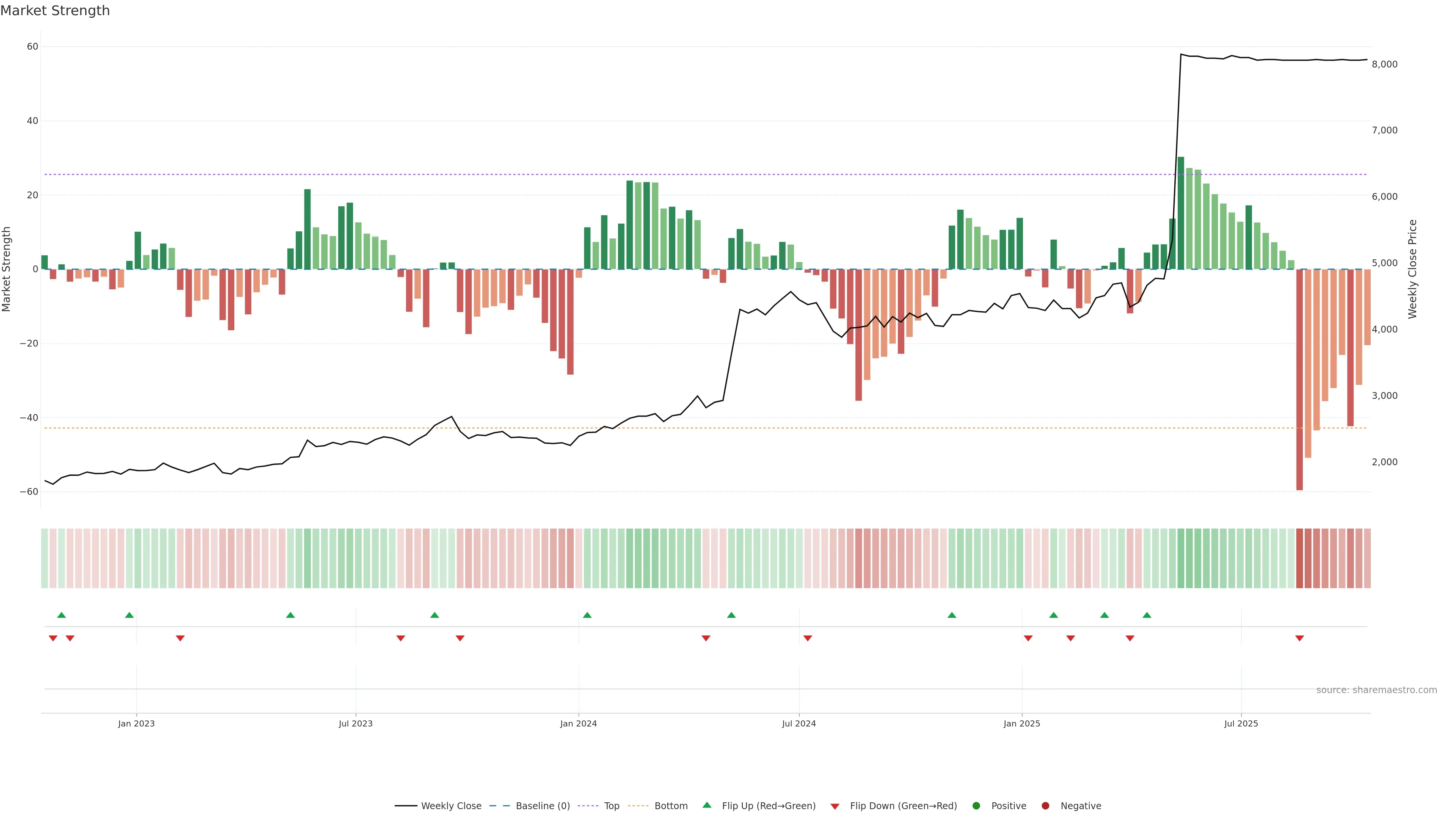
Task: Click the red flip-down marker just after Jul 2024
Action: pos(808,638)
